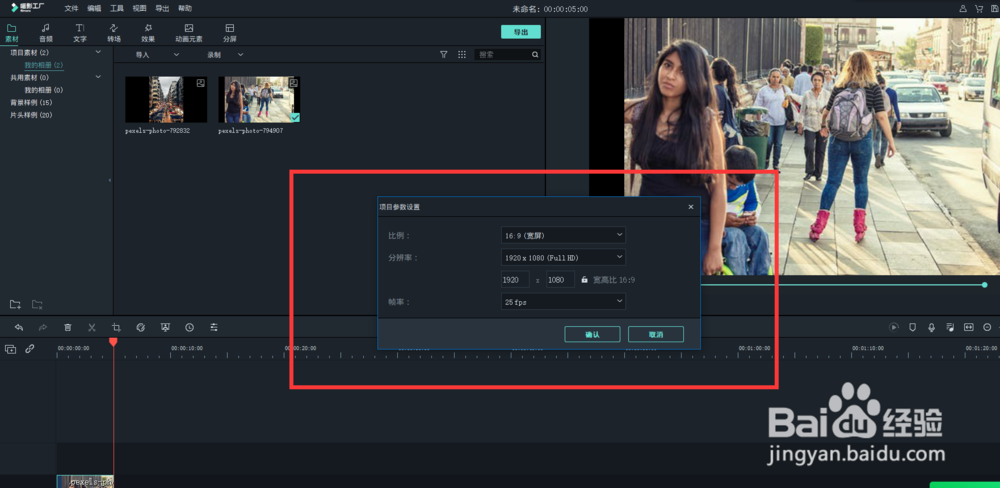Click the width field showing 1920
Screen dimensions: 1000x488
515,279
